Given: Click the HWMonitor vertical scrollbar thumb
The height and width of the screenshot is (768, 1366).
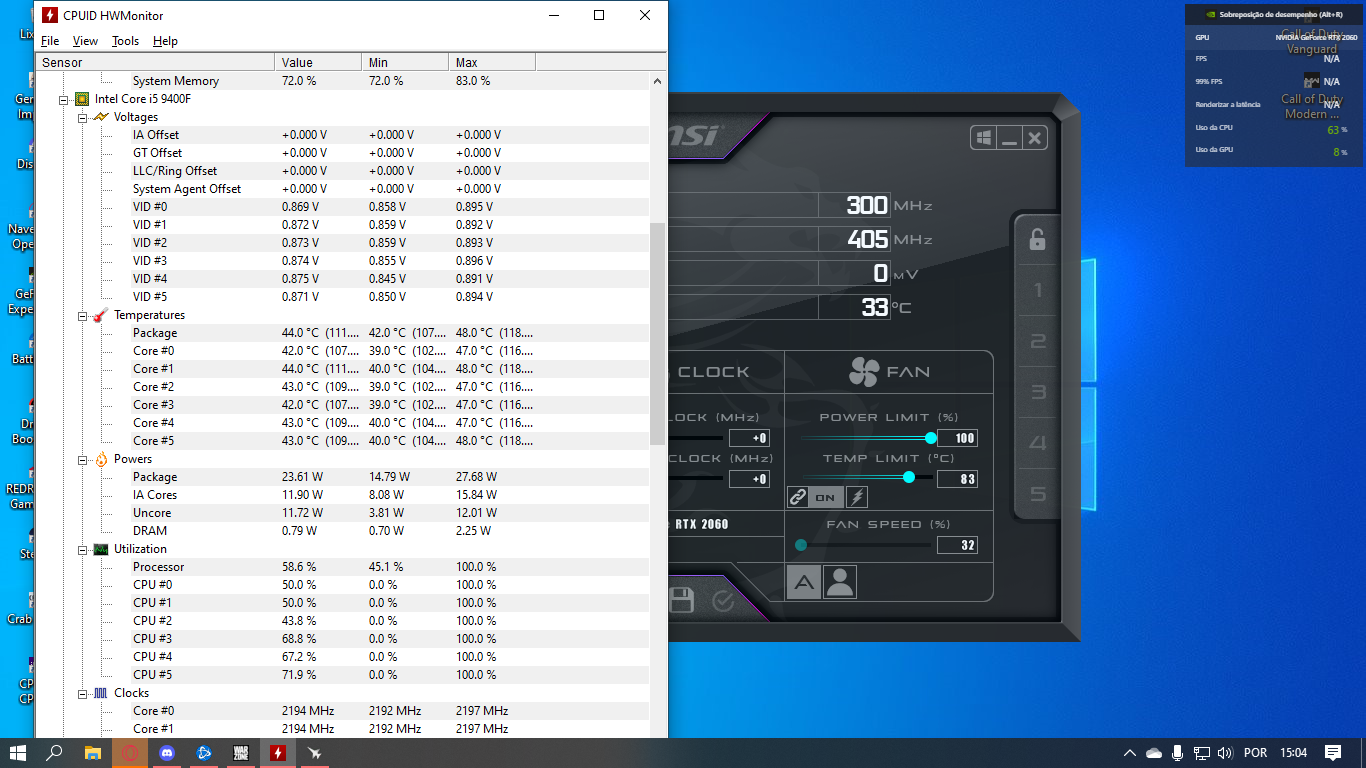Looking at the screenshot, I should (x=657, y=333).
